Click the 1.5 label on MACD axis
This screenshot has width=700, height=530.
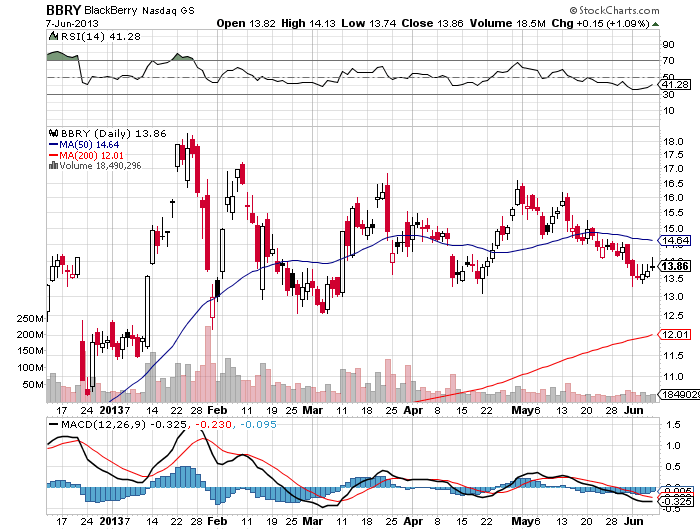(673, 425)
